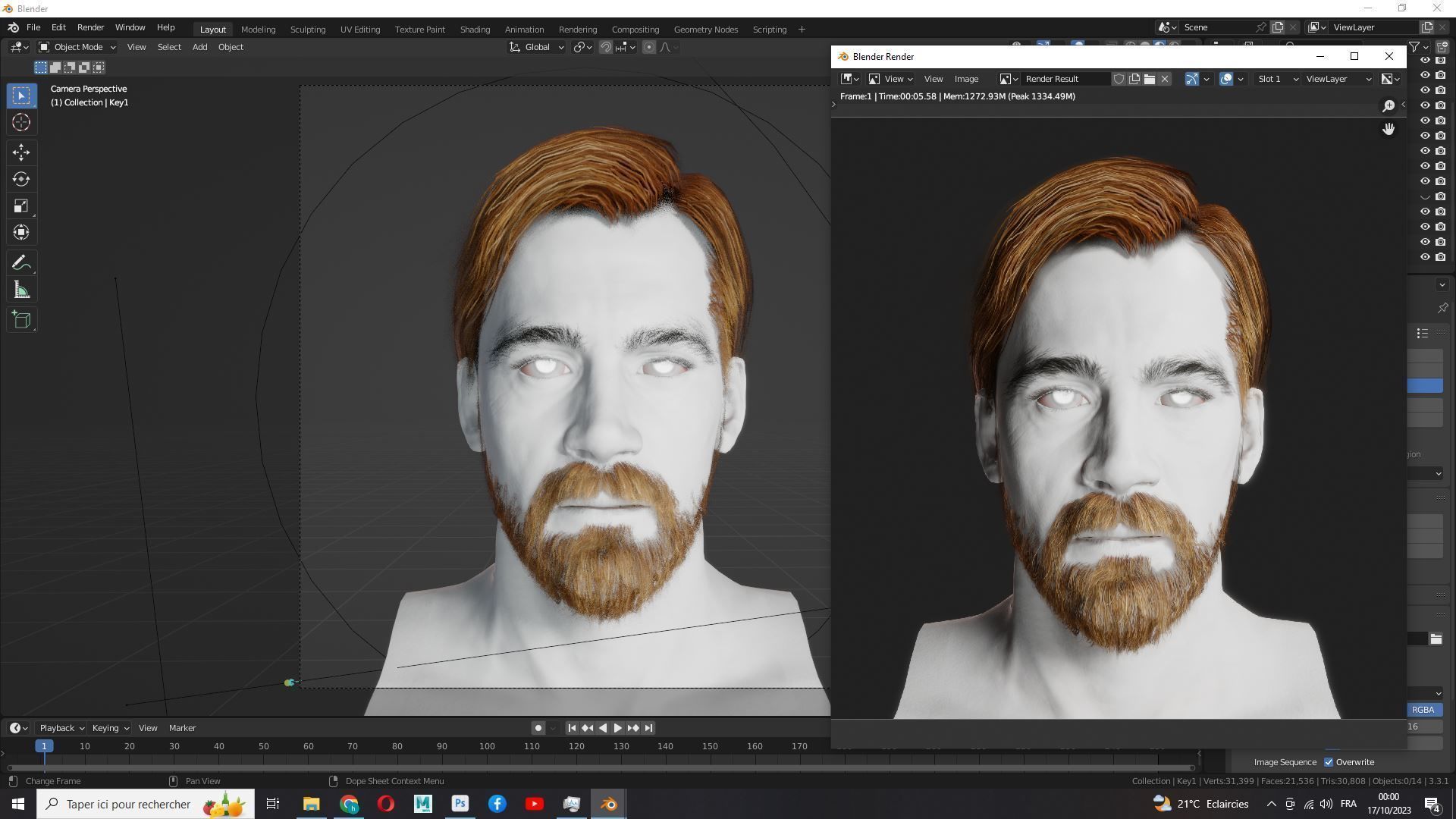Jump to the previous keyframe
Screen dimensions: 1456x819
[x=587, y=728]
